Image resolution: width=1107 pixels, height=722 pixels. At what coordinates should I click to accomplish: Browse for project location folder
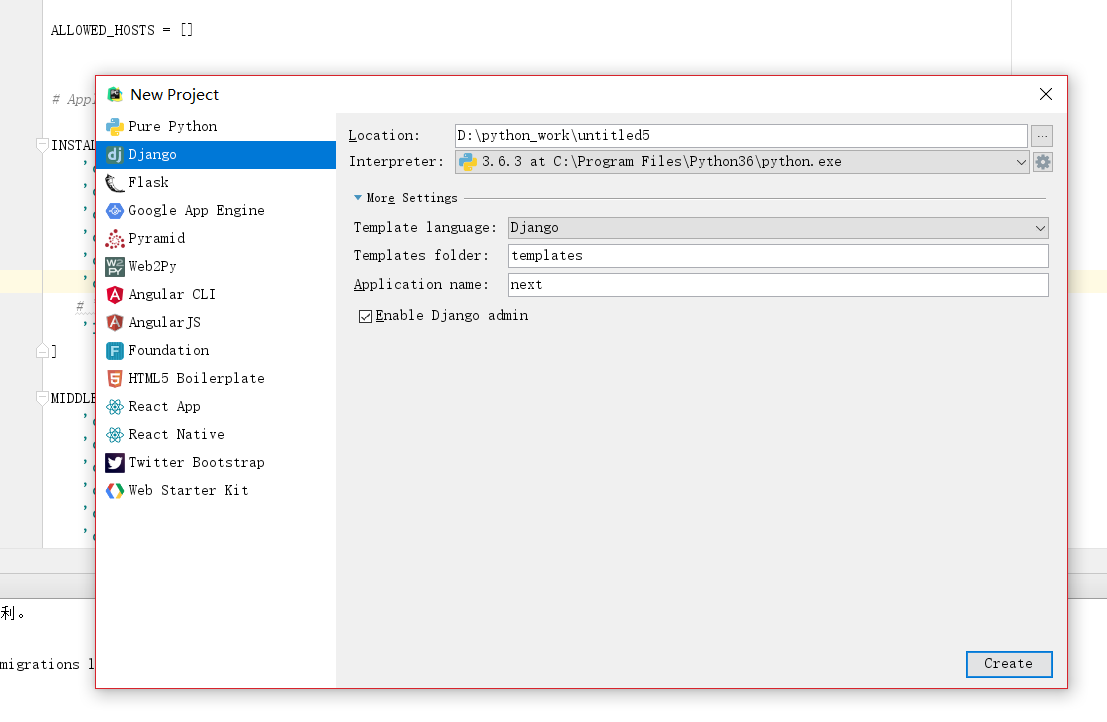(1042, 136)
